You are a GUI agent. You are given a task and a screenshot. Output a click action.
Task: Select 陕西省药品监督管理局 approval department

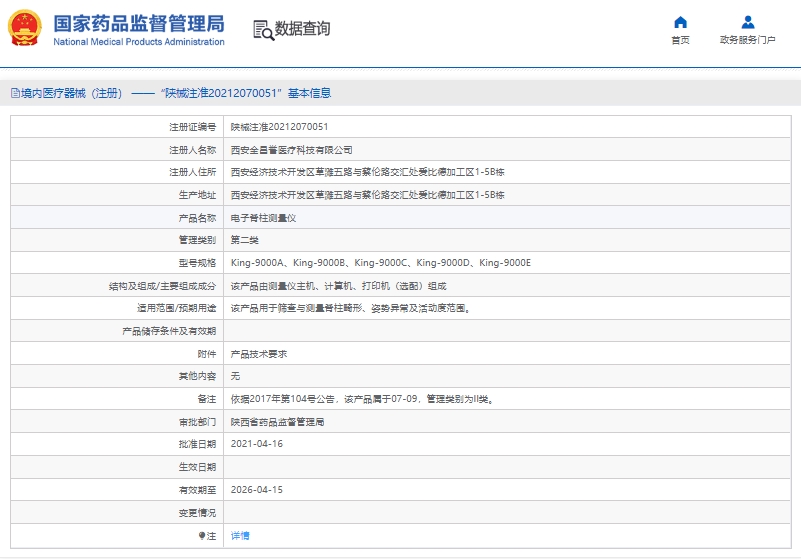click(x=277, y=422)
